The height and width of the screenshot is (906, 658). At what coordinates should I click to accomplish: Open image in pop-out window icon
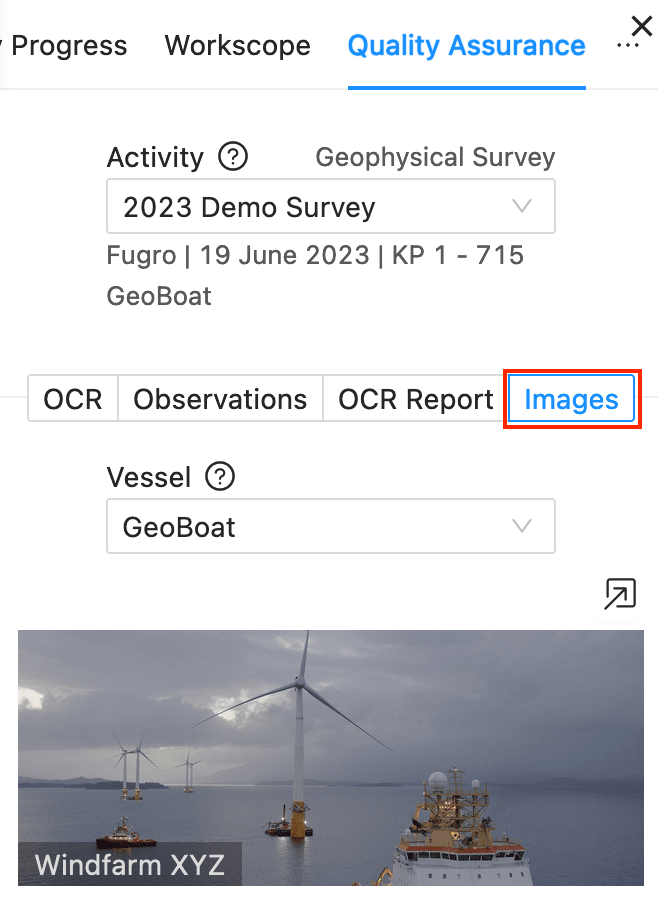(x=620, y=594)
